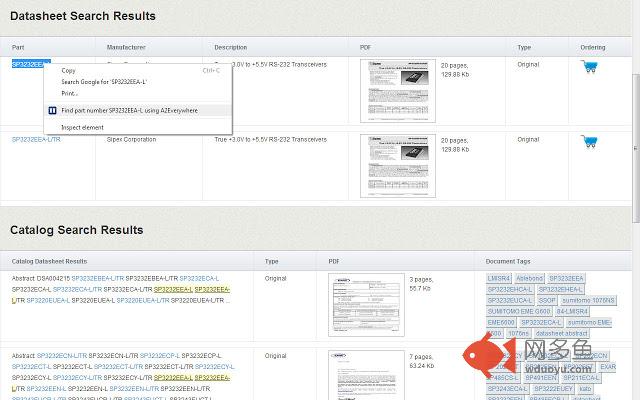Choose Copy from the context menu

[x=138, y=71]
